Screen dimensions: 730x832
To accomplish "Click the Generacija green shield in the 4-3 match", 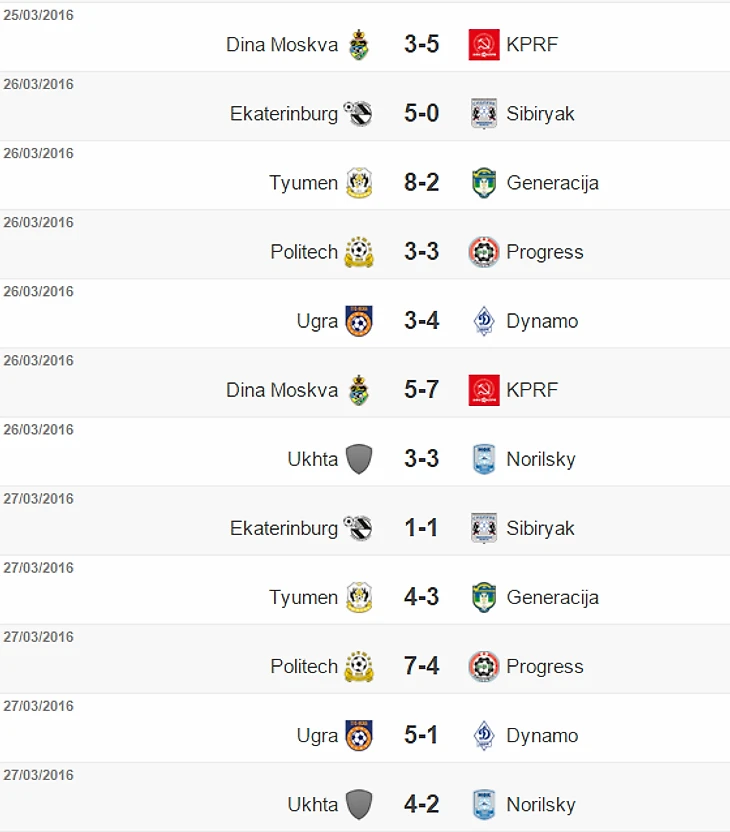I will [x=484, y=597].
